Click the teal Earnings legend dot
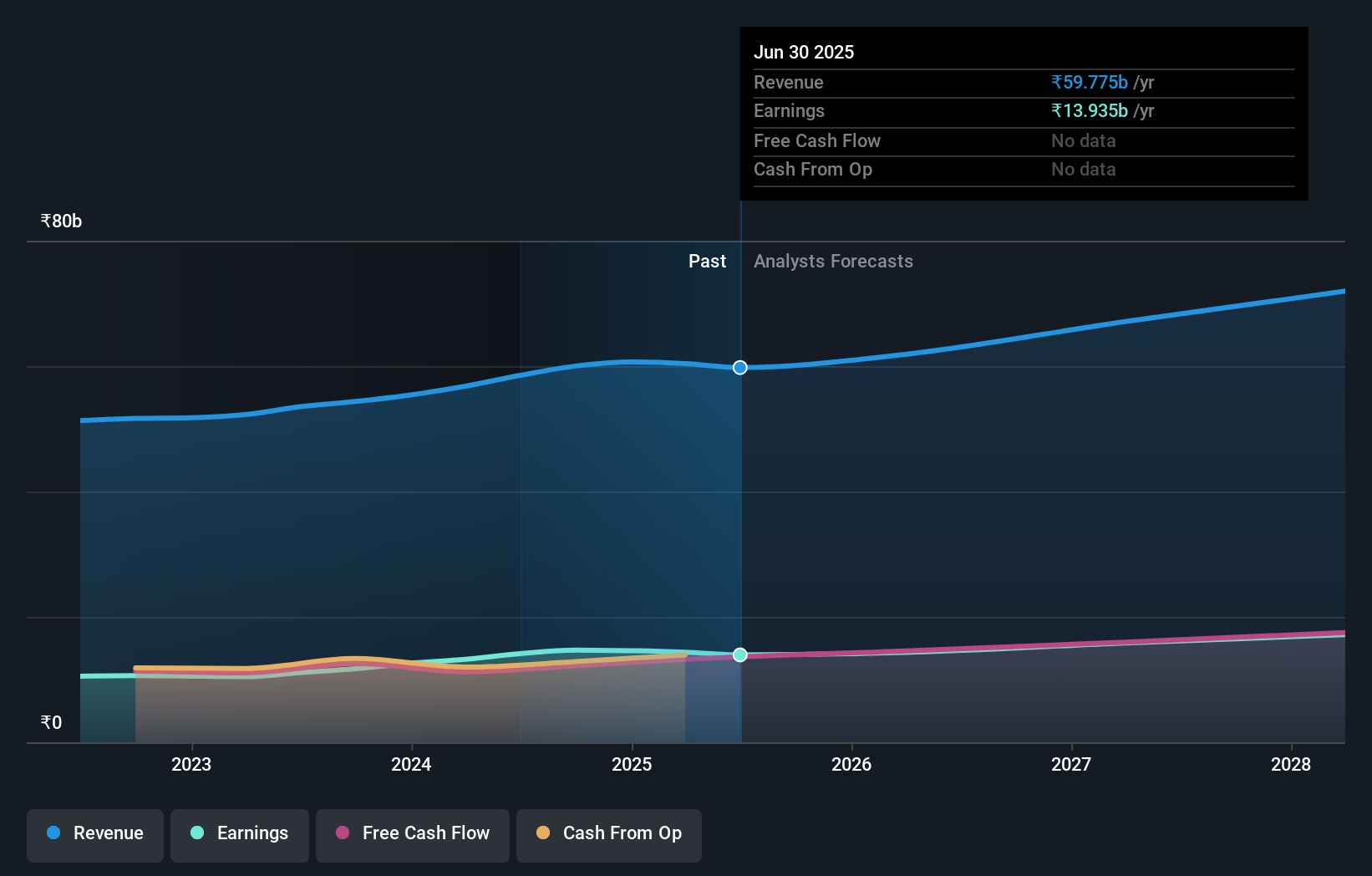 [197, 833]
